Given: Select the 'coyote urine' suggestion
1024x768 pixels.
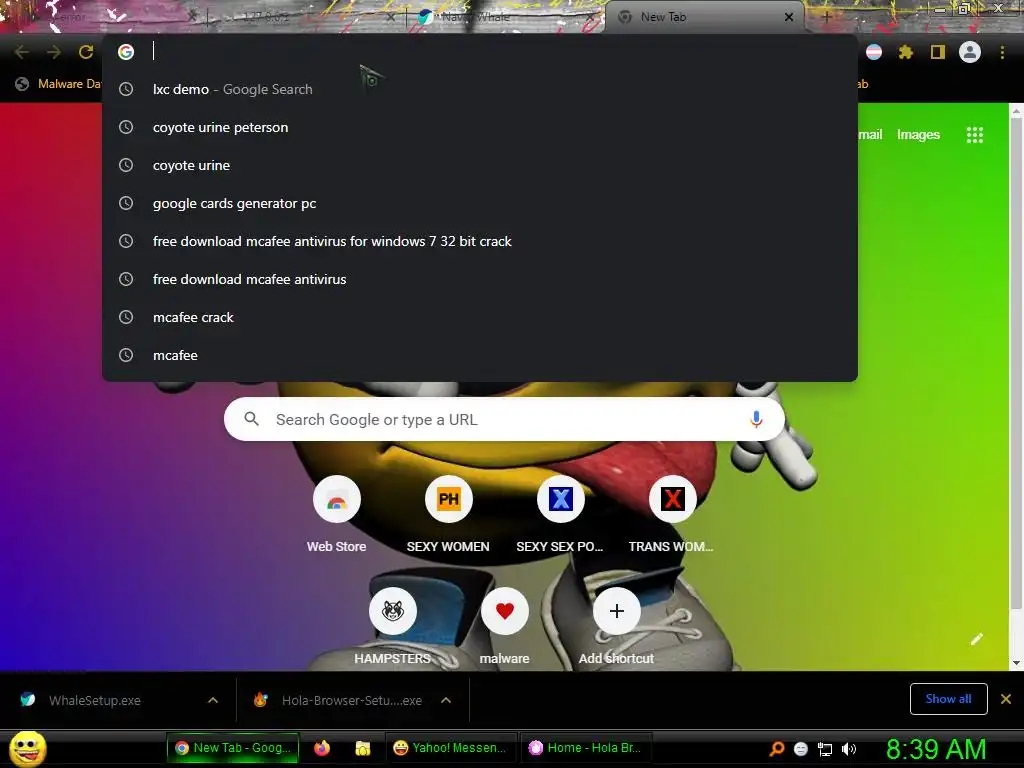Looking at the screenshot, I should pos(480,165).
